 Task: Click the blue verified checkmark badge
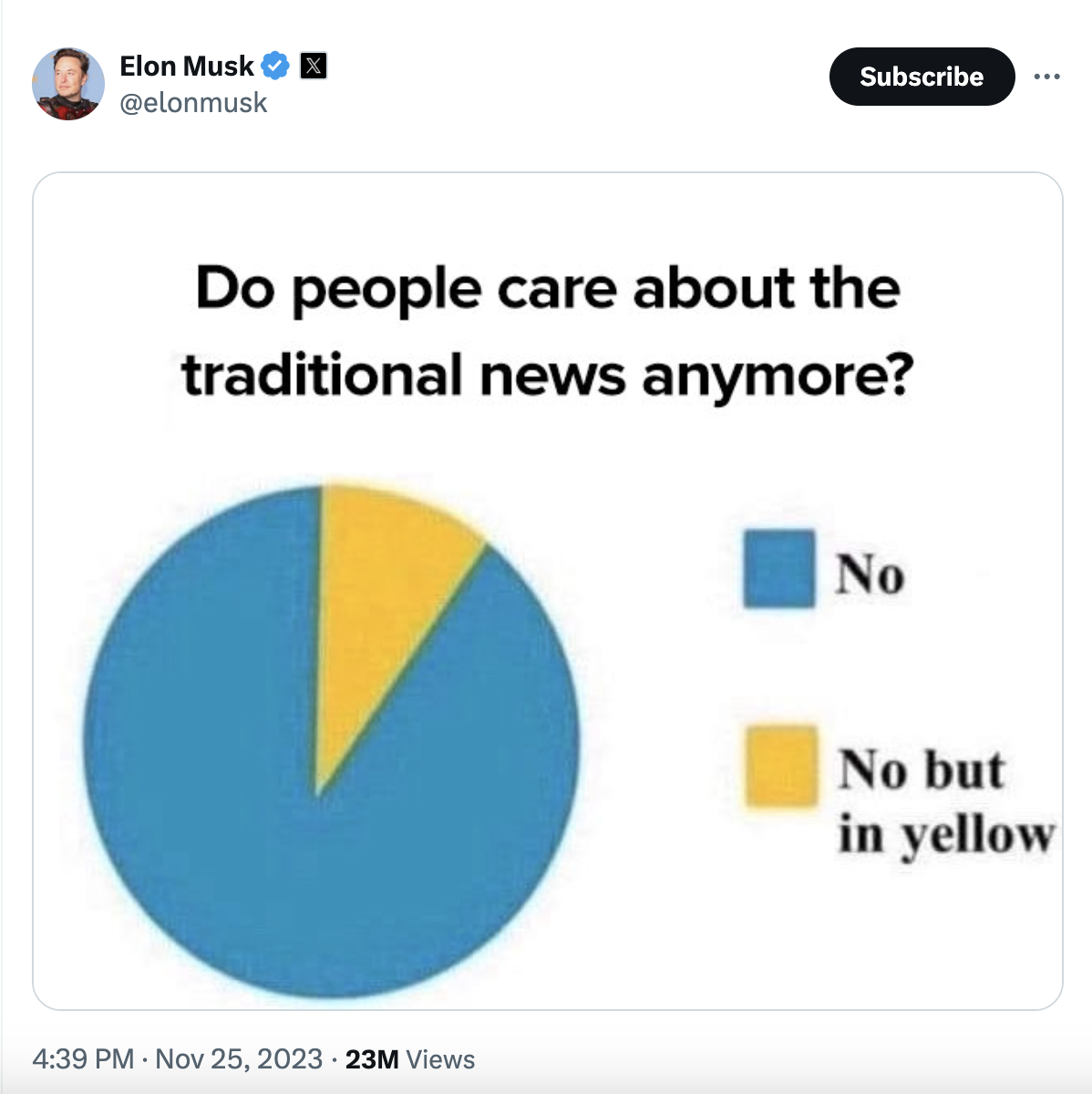pyautogui.click(x=275, y=66)
